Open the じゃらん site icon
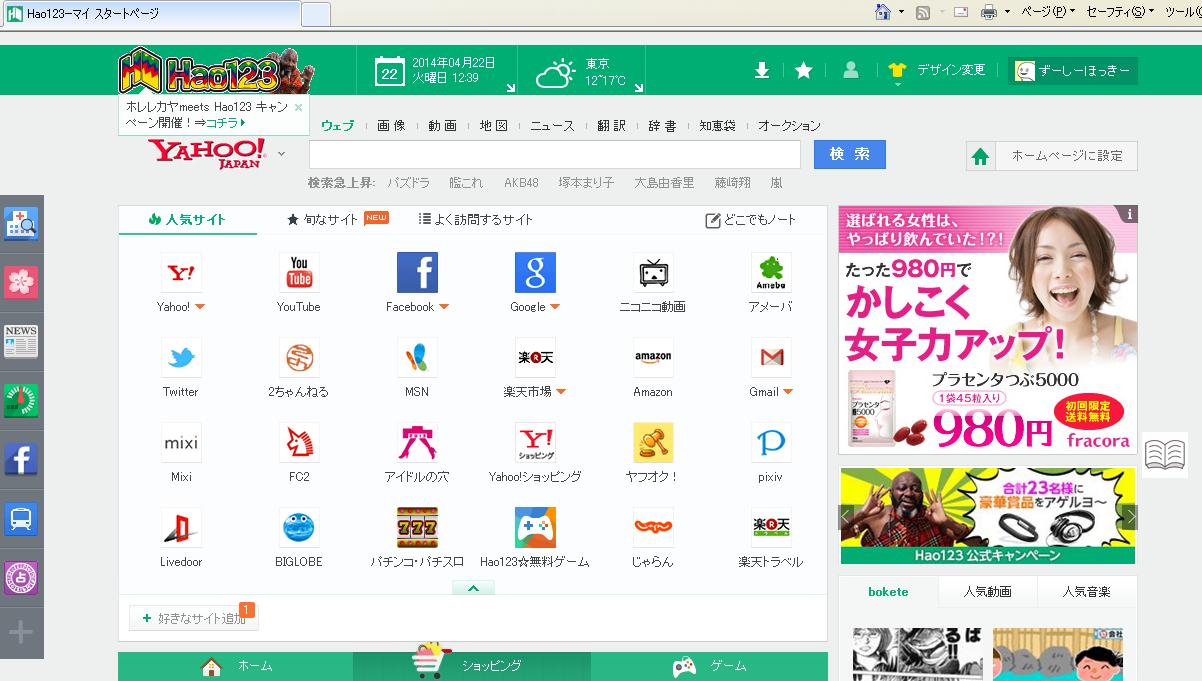1202x681 pixels. click(x=653, y=527)
